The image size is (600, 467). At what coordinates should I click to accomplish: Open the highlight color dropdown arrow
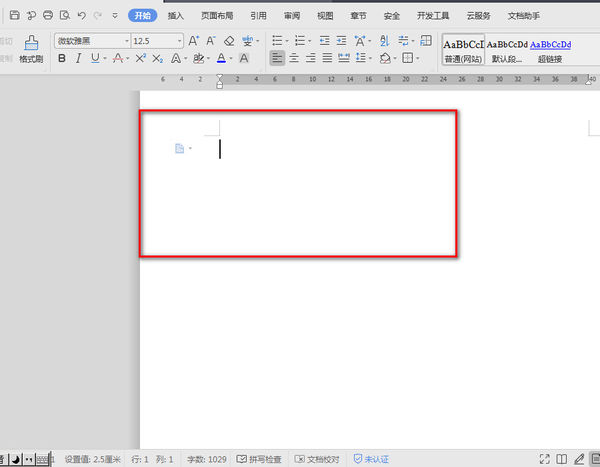click(209, 59)
